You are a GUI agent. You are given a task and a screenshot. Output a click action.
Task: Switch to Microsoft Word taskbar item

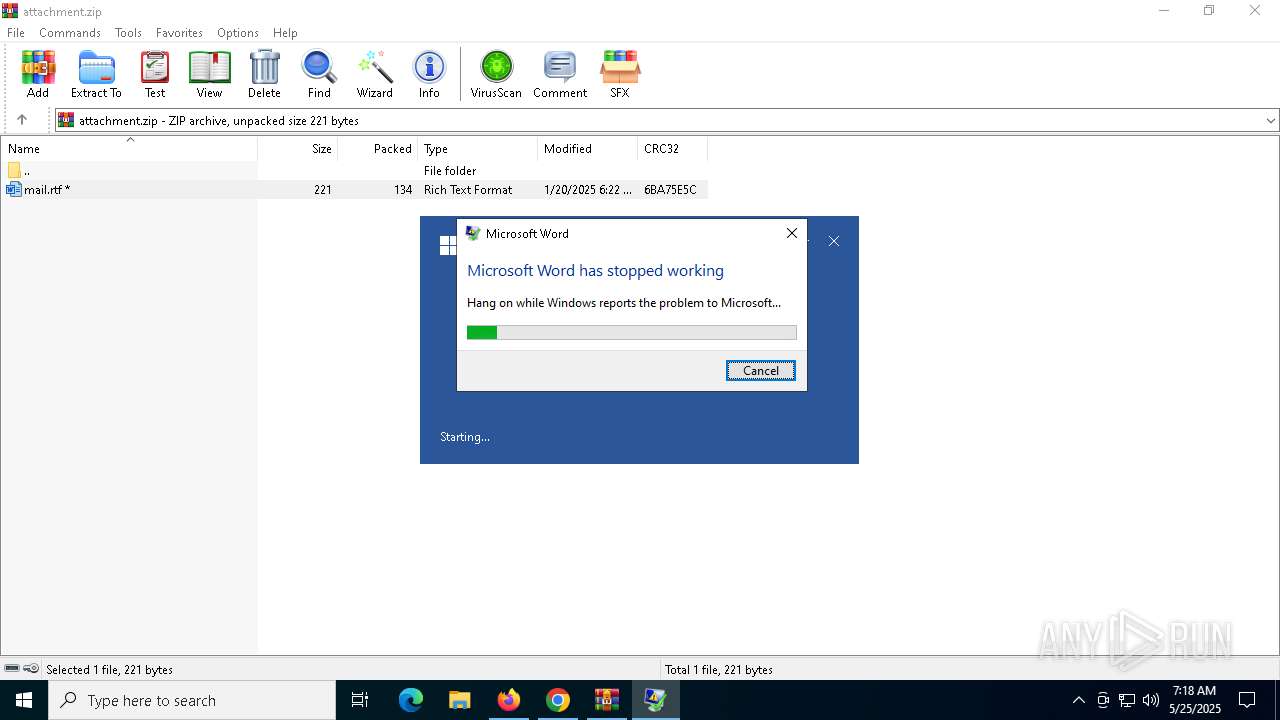656,700
